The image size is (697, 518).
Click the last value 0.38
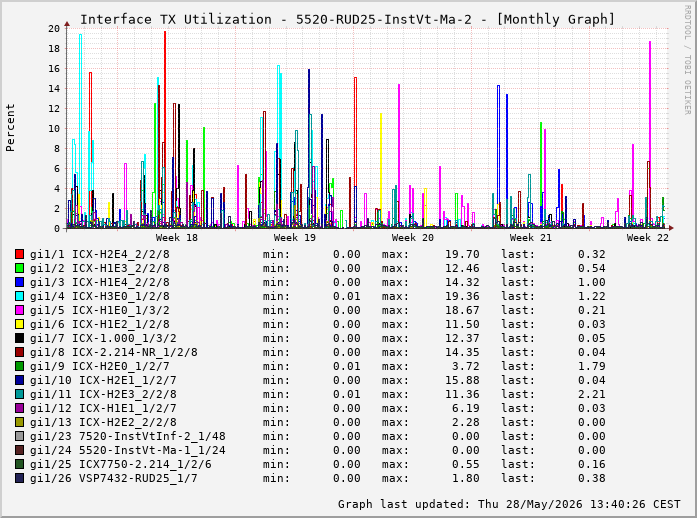click(592, 478)
